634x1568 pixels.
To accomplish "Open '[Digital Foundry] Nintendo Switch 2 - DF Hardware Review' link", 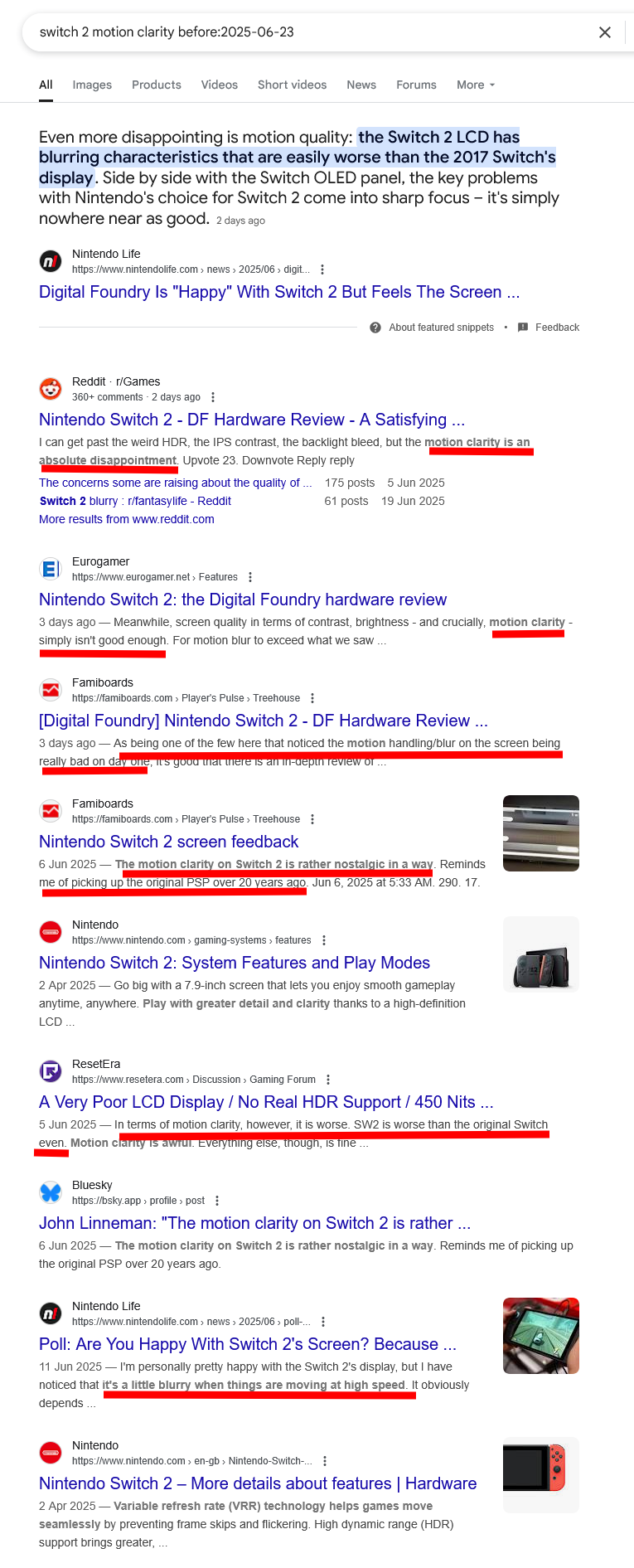I will pos(264,721).
